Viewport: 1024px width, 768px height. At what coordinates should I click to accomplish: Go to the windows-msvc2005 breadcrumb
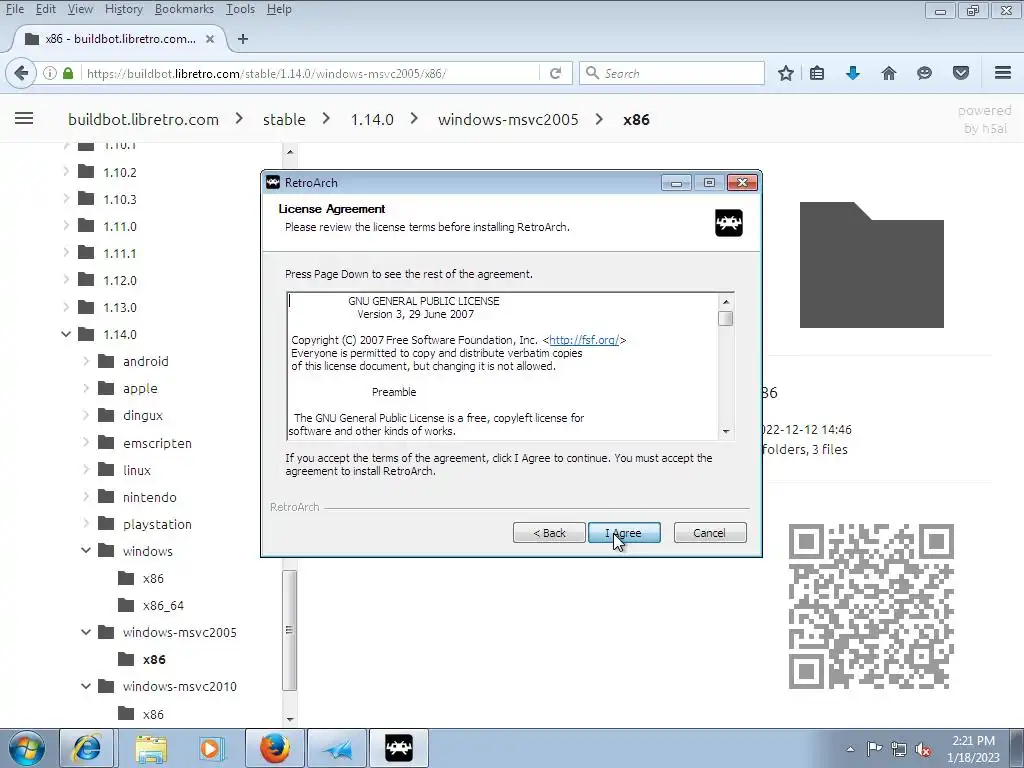coord(508,120)
